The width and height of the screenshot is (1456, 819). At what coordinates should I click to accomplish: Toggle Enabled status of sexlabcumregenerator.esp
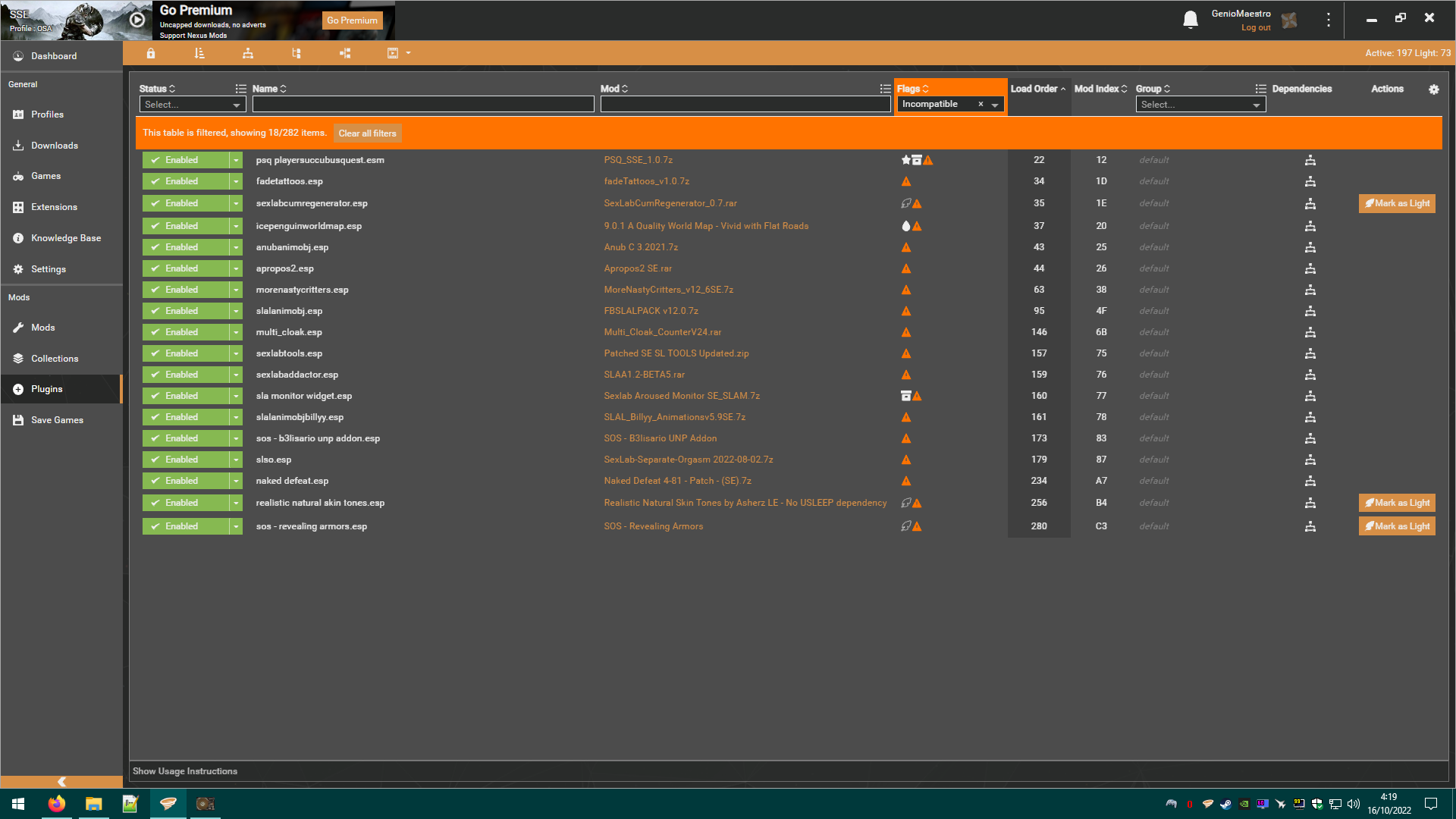(186, 203)
